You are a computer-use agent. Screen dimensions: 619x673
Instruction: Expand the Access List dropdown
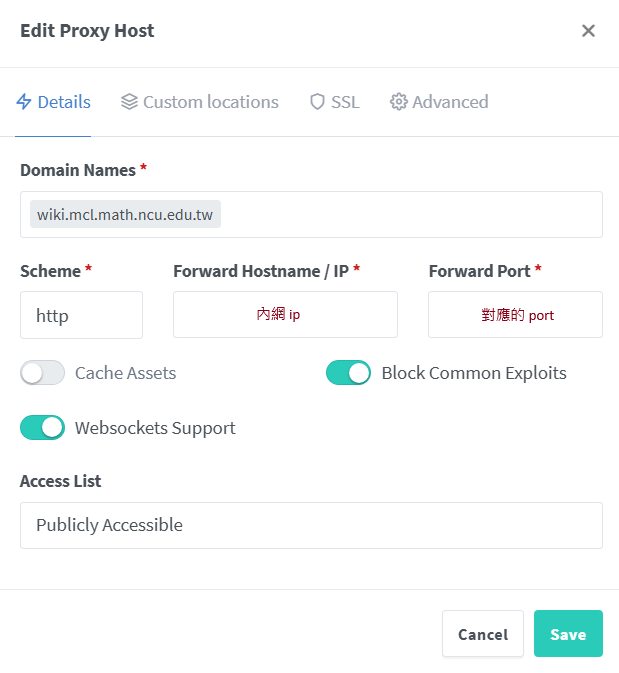coord(311,525)
